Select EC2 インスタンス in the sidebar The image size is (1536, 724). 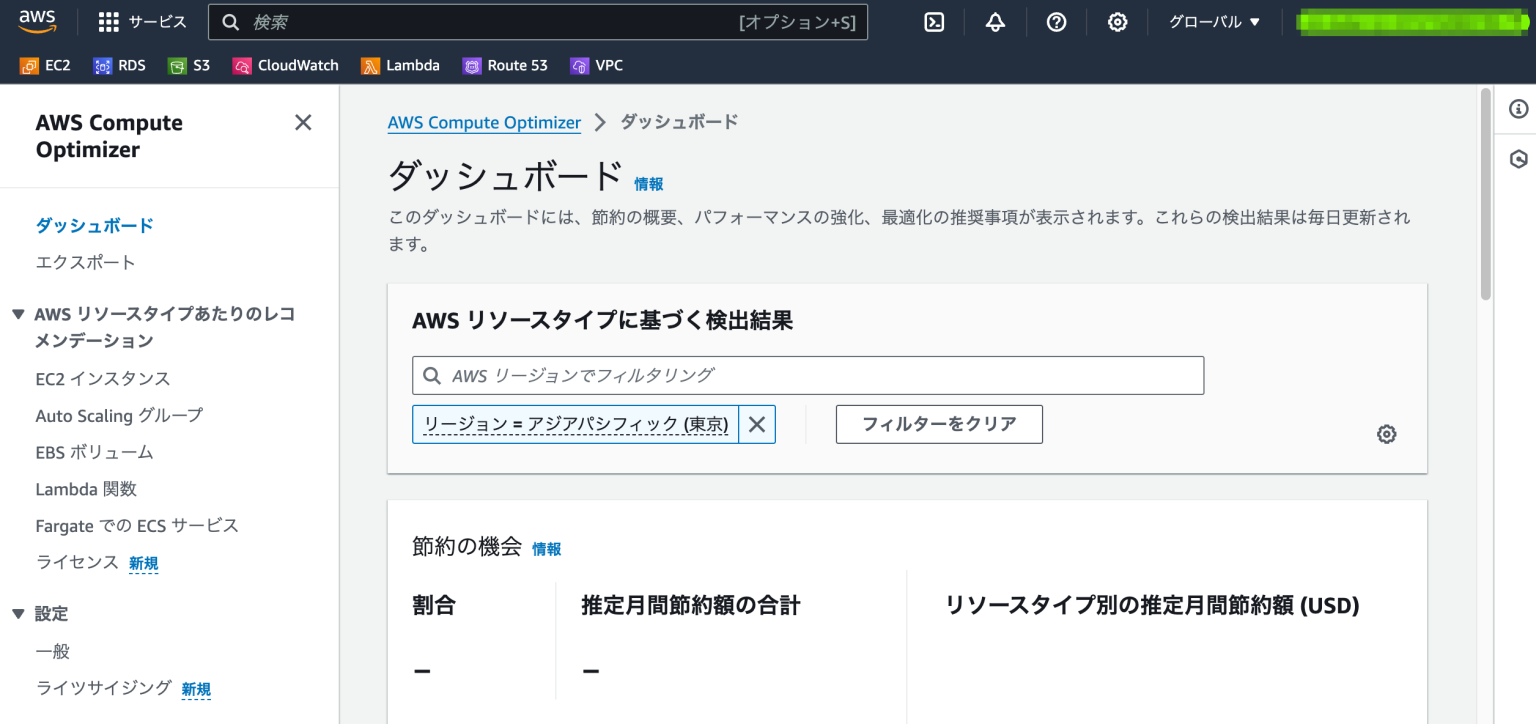103,378
